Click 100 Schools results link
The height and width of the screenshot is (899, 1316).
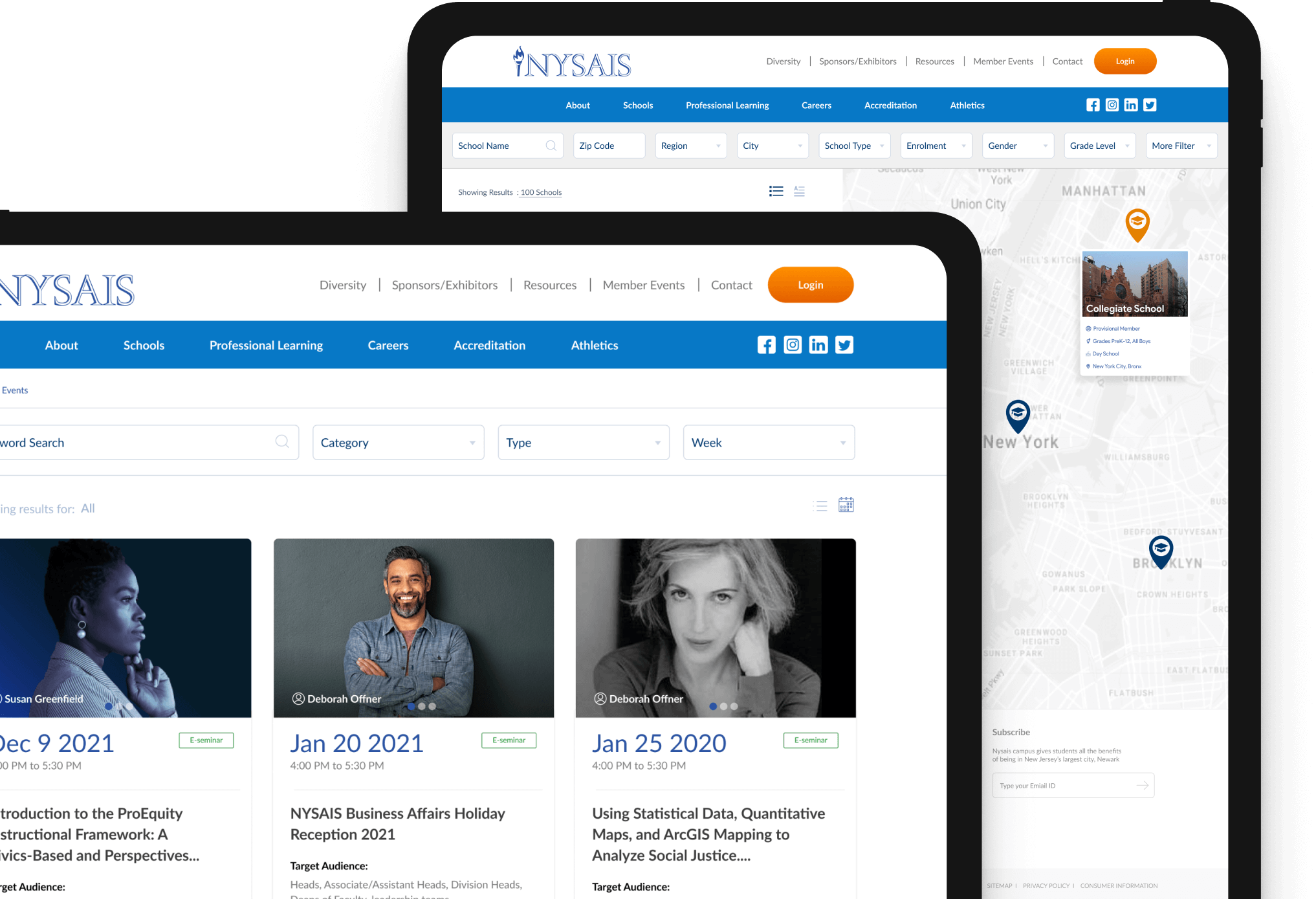pos(541,192)
